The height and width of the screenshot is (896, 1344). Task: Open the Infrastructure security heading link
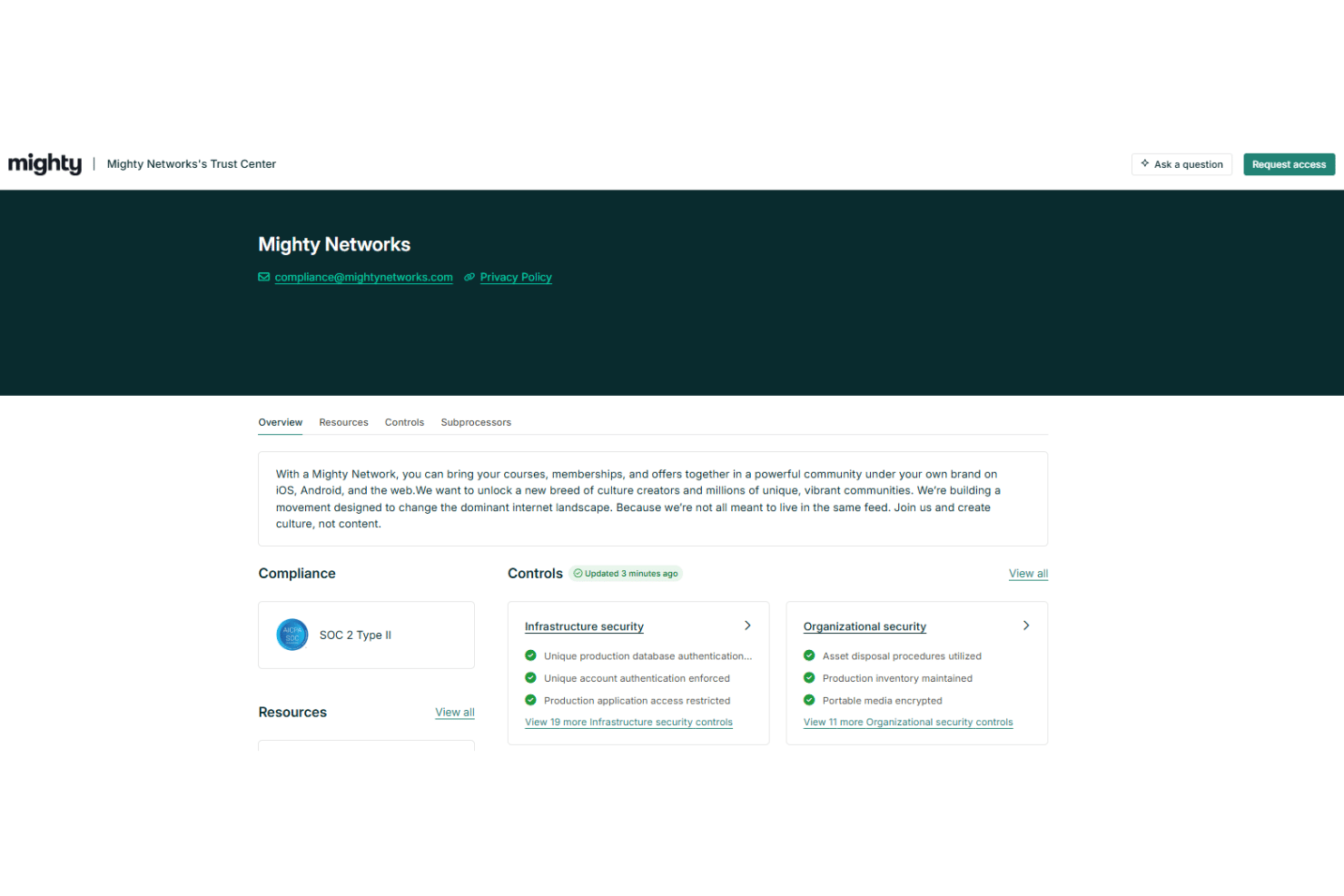pos(584,626)
